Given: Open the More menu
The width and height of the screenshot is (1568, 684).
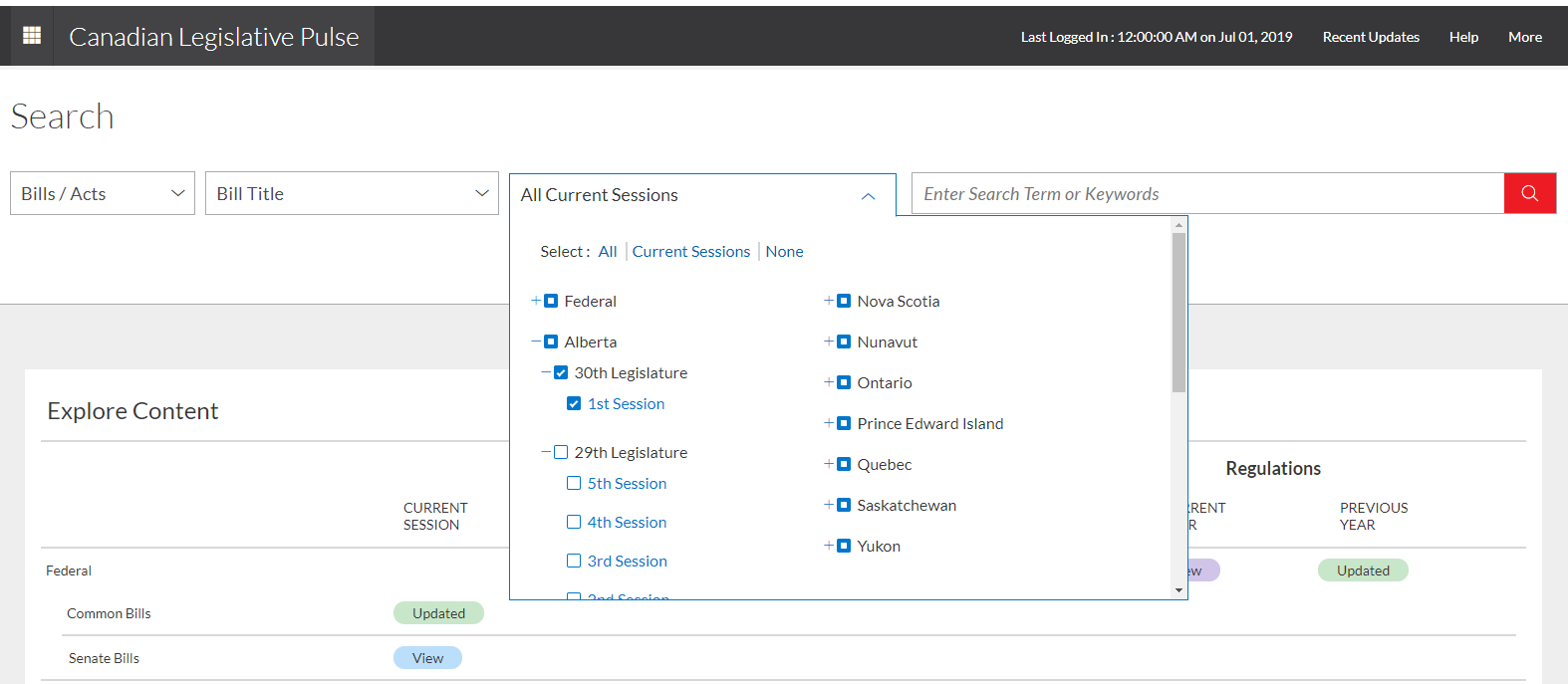Looking at the screenshot, I should tap(1524, 37).
